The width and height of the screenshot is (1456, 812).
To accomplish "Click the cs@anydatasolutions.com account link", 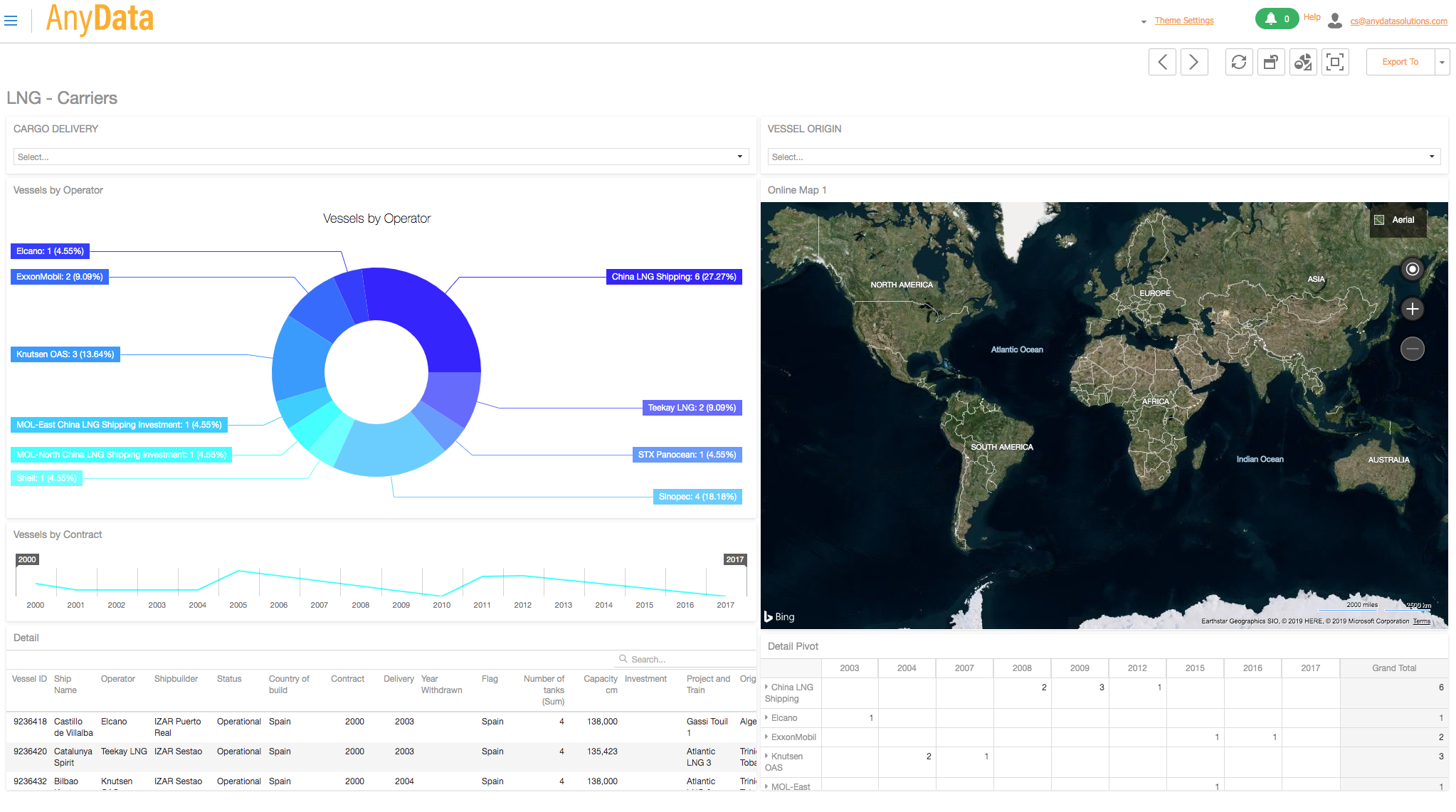I will tap(1398, 21).
